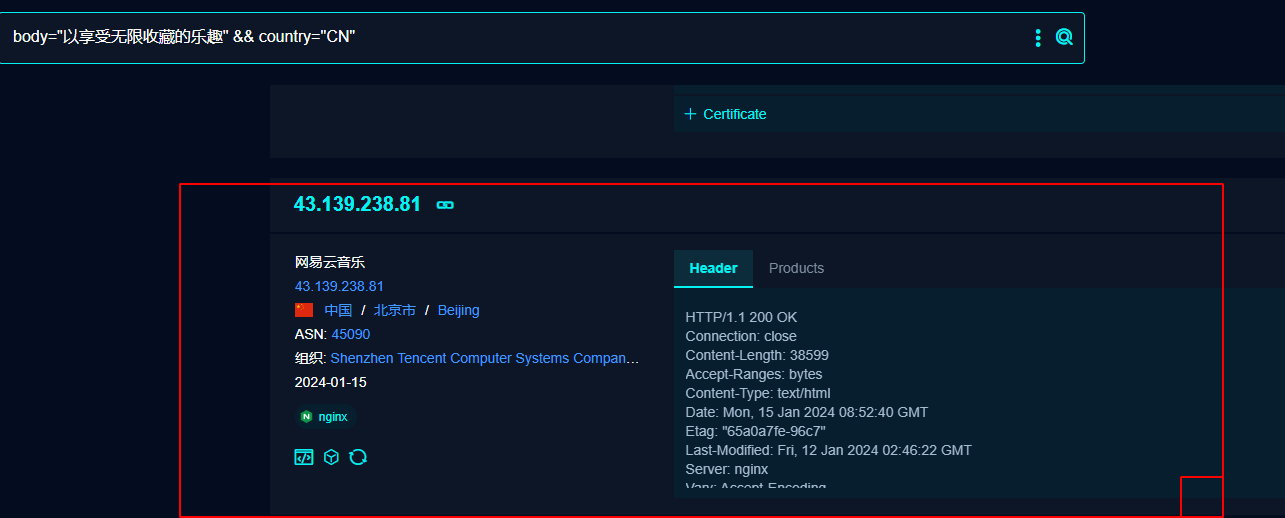
Task: Select the nginx product tag
Action: click(325, 416)
